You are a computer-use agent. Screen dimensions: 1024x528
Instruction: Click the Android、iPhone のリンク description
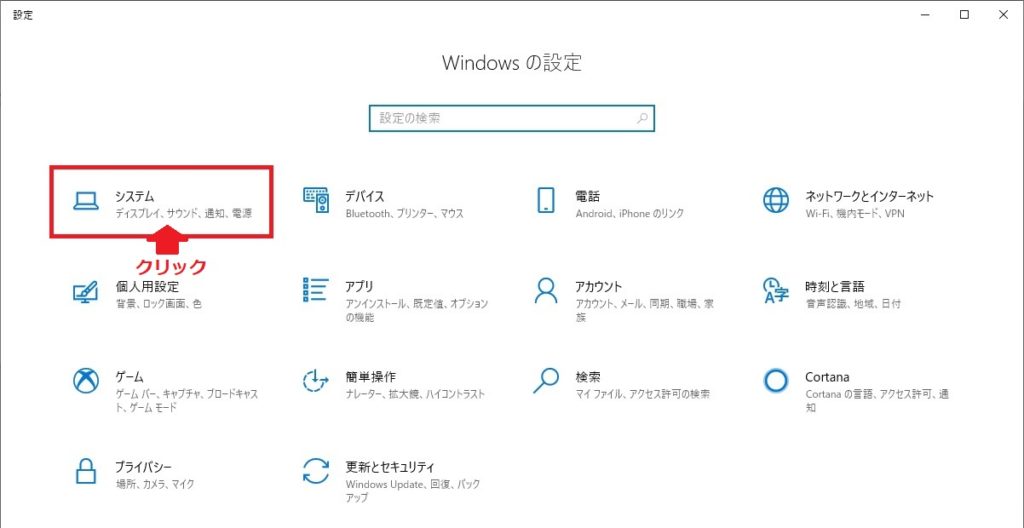[x=630, y=214]
